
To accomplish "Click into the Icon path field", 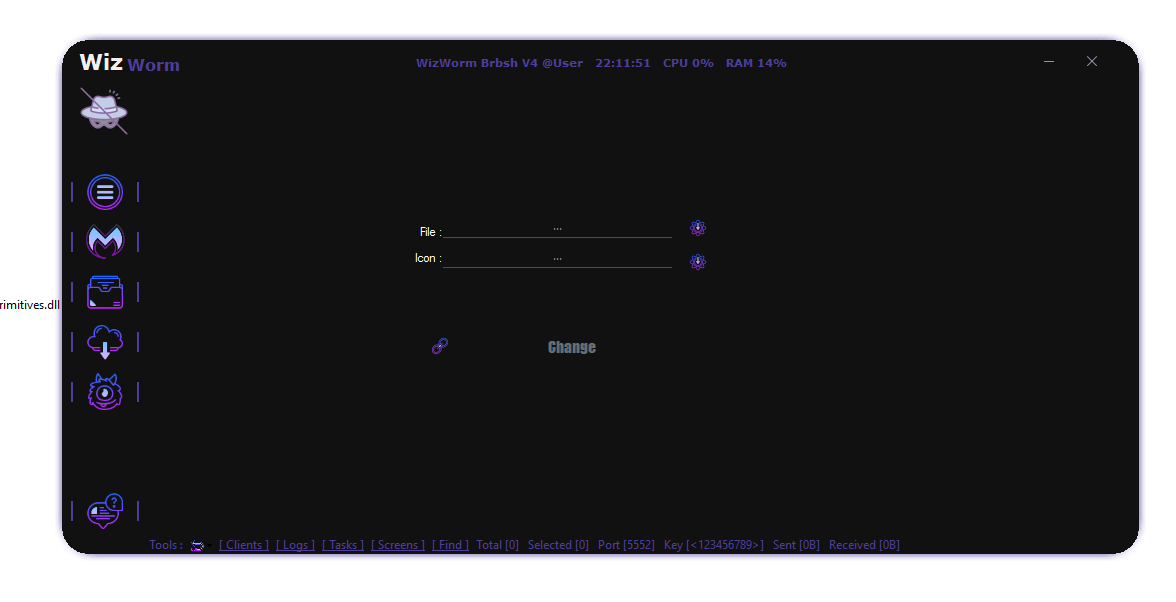I will [x=557, y=259].
